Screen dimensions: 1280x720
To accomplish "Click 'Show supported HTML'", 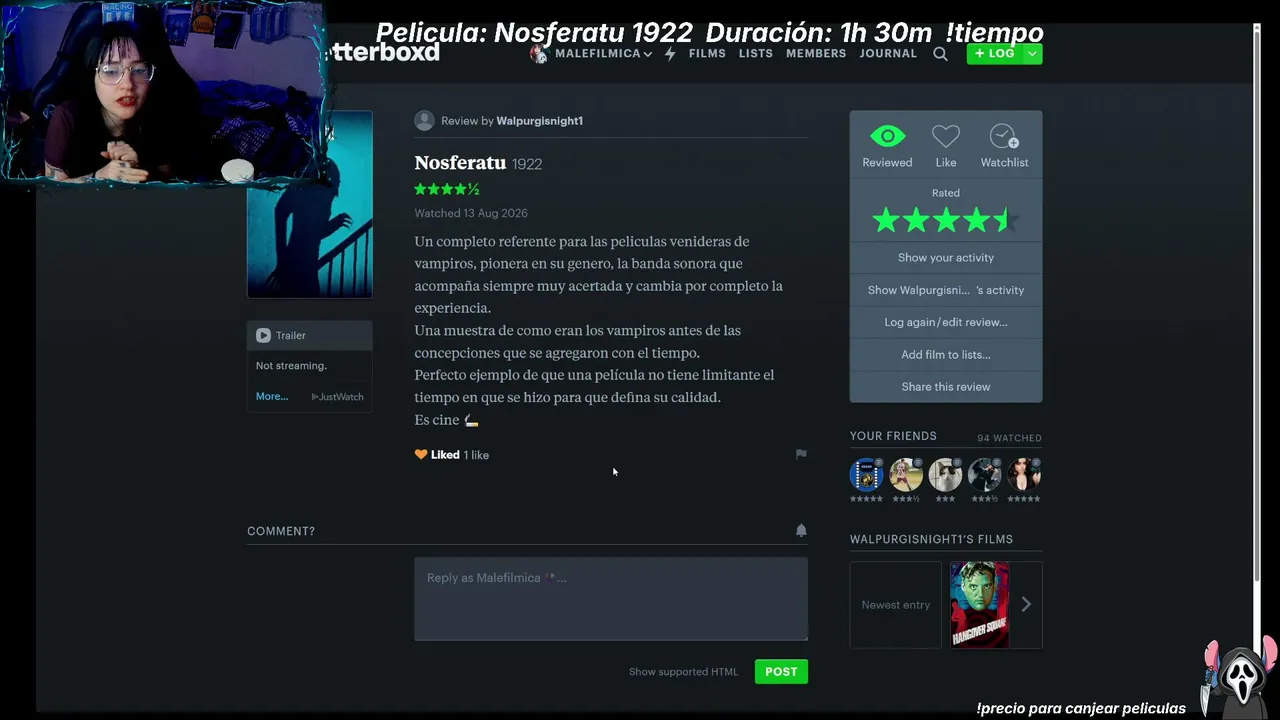I will [683, 672].
